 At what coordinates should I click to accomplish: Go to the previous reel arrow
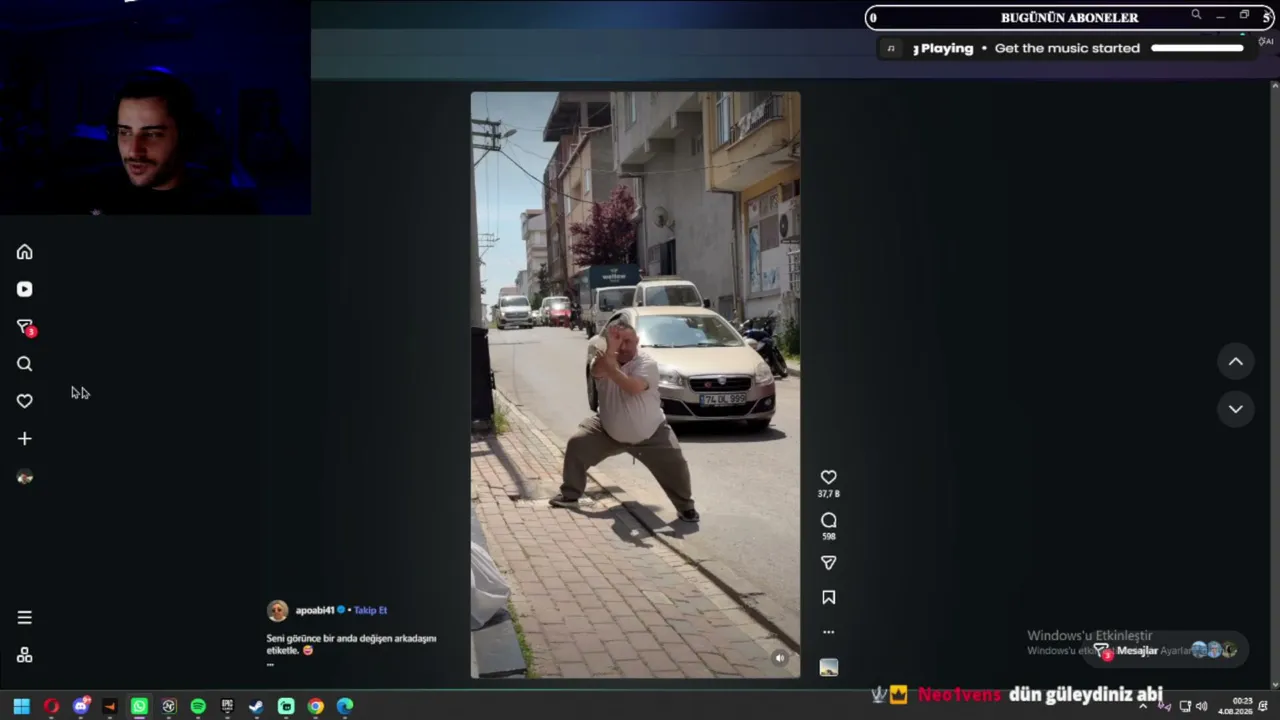click(x=1236, y=362)
